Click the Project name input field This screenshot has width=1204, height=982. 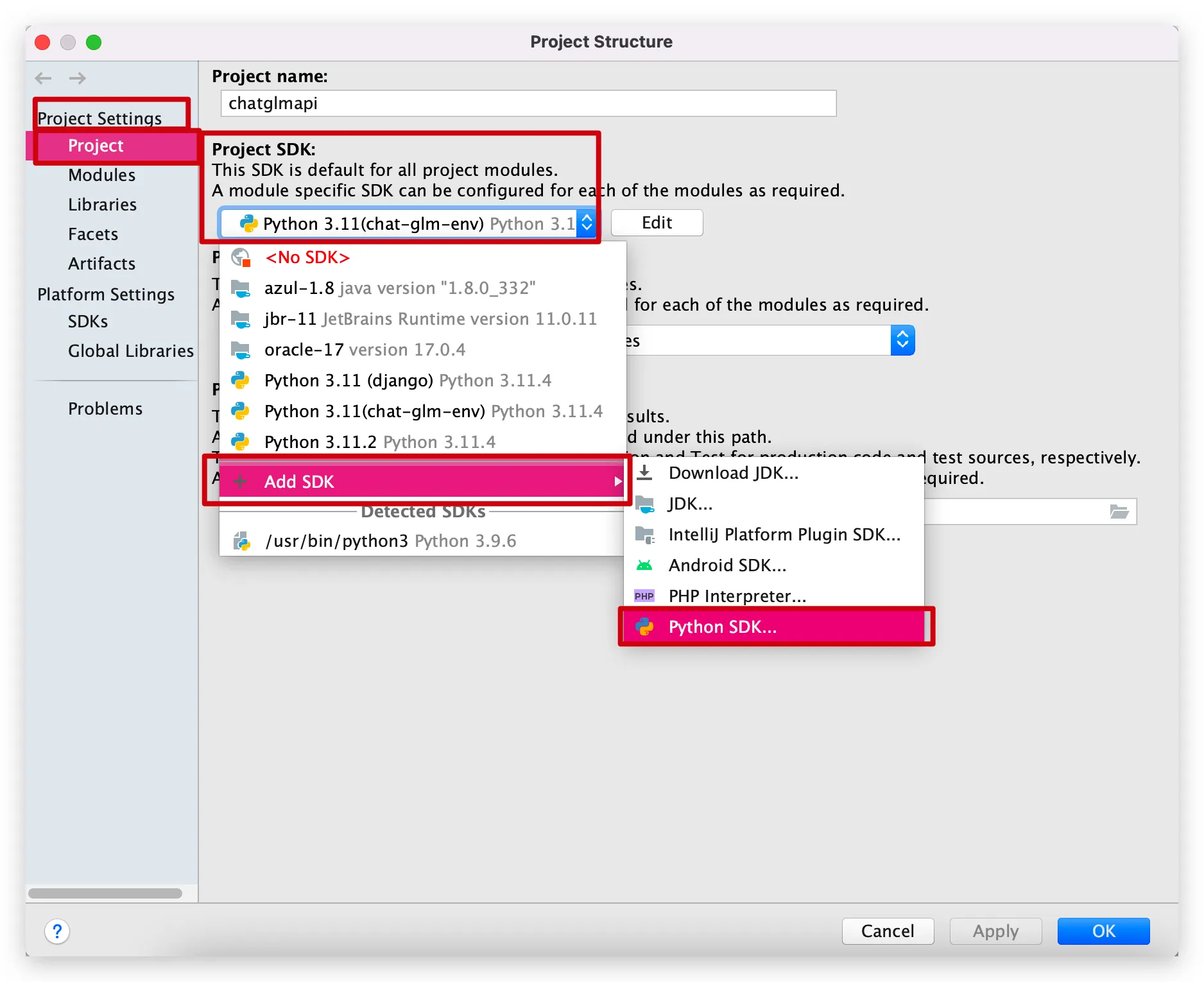(x=528, y=103)
